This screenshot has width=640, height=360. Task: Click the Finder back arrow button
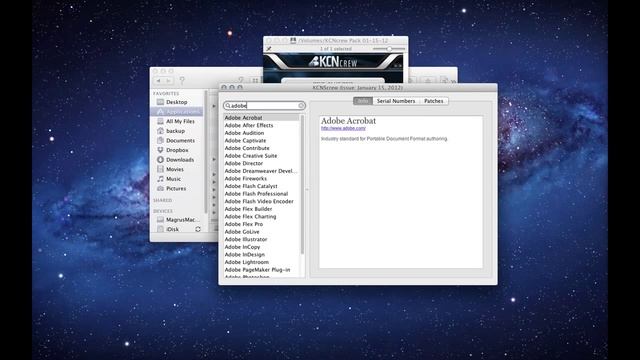[158, 81]
